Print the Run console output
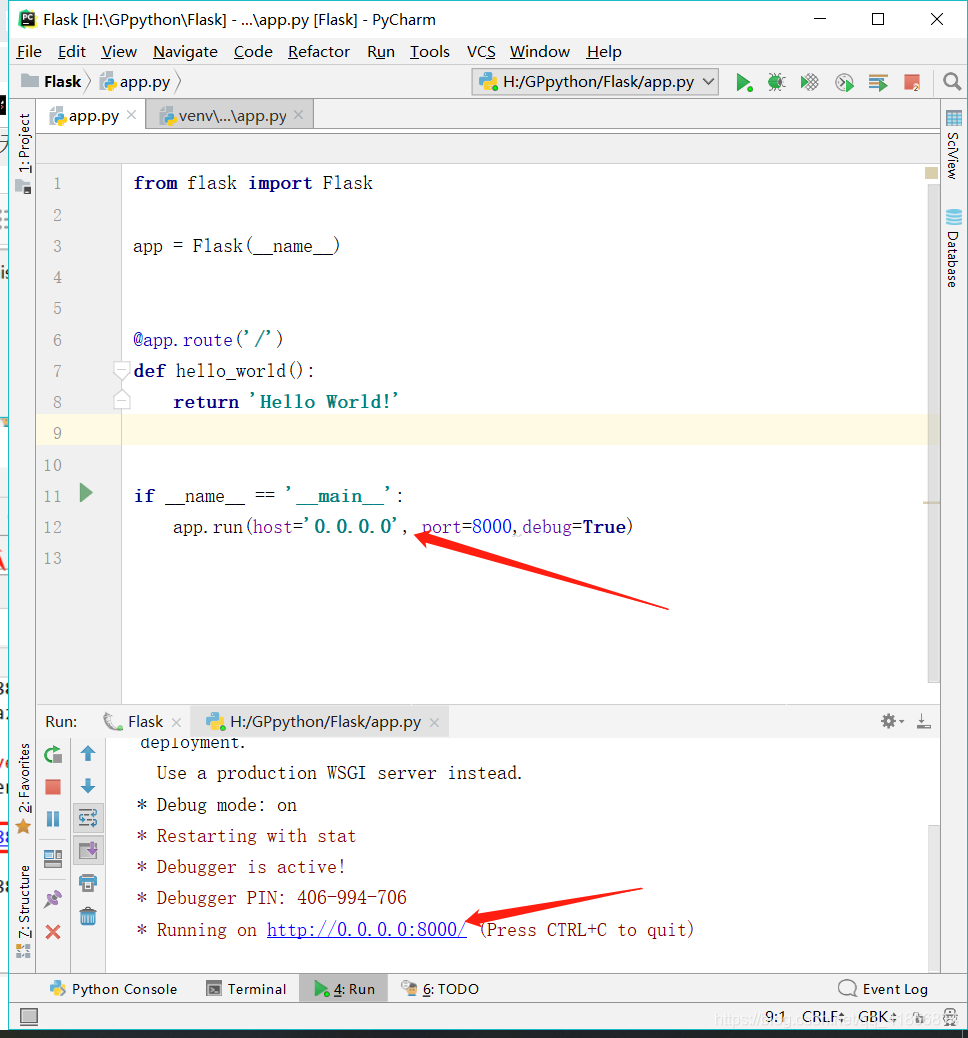The image size is (968, 1038). 88,882
